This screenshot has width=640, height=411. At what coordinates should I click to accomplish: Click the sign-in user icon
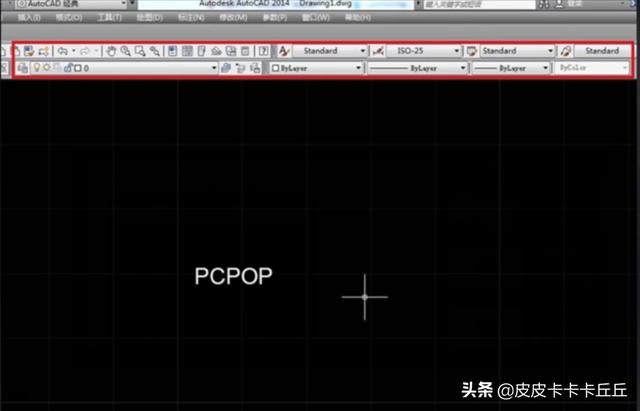coord(559,4)
